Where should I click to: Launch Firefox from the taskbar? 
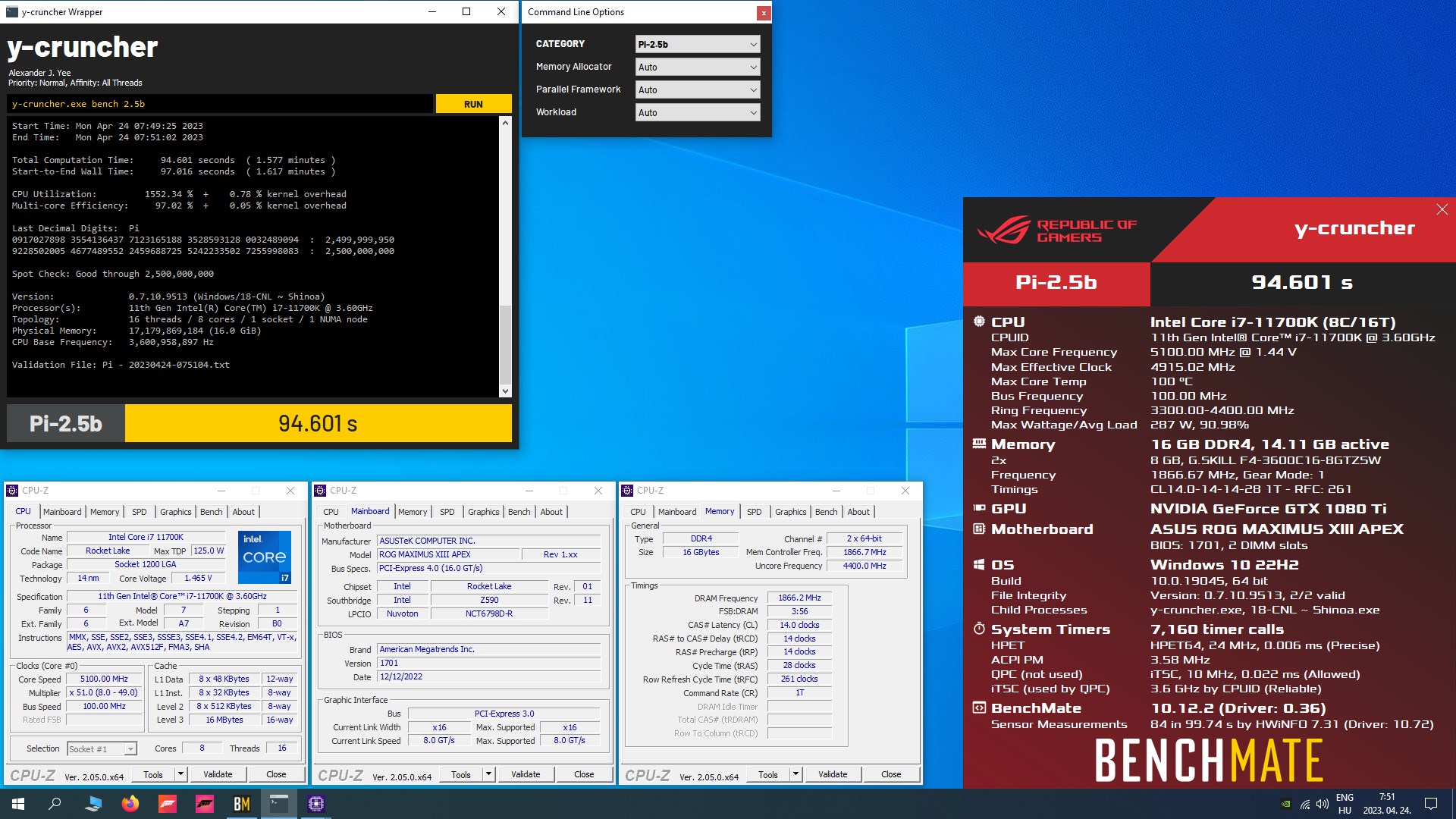point(130,804)
